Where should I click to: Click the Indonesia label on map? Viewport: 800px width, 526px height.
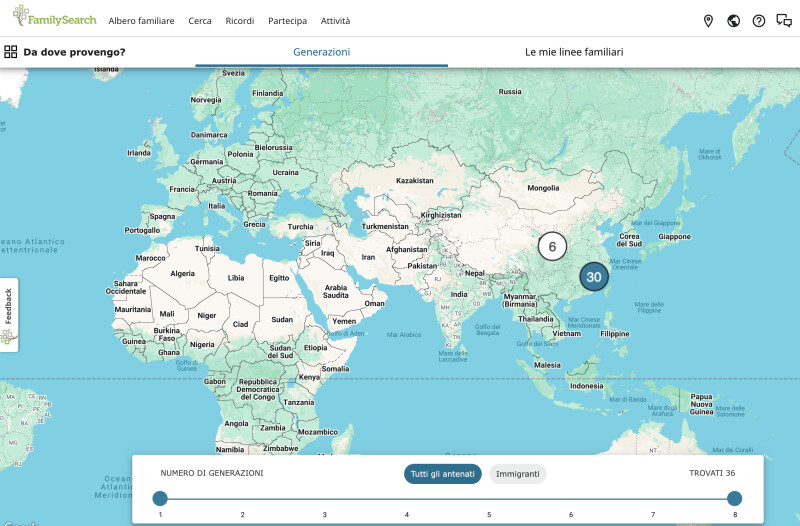point(586,386)
